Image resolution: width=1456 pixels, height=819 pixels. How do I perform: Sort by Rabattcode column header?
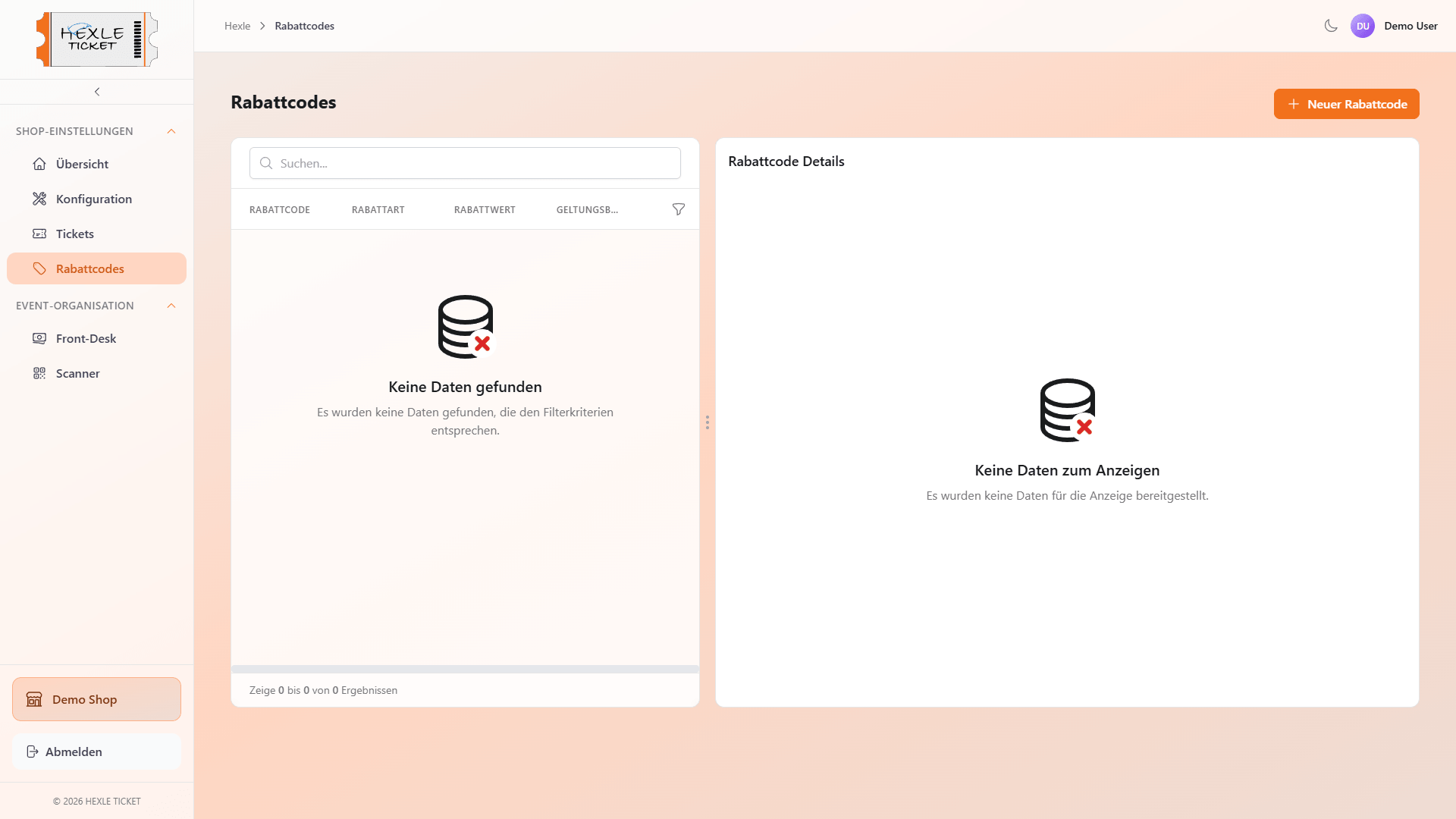pyautogui.click(x=280, y=210)
